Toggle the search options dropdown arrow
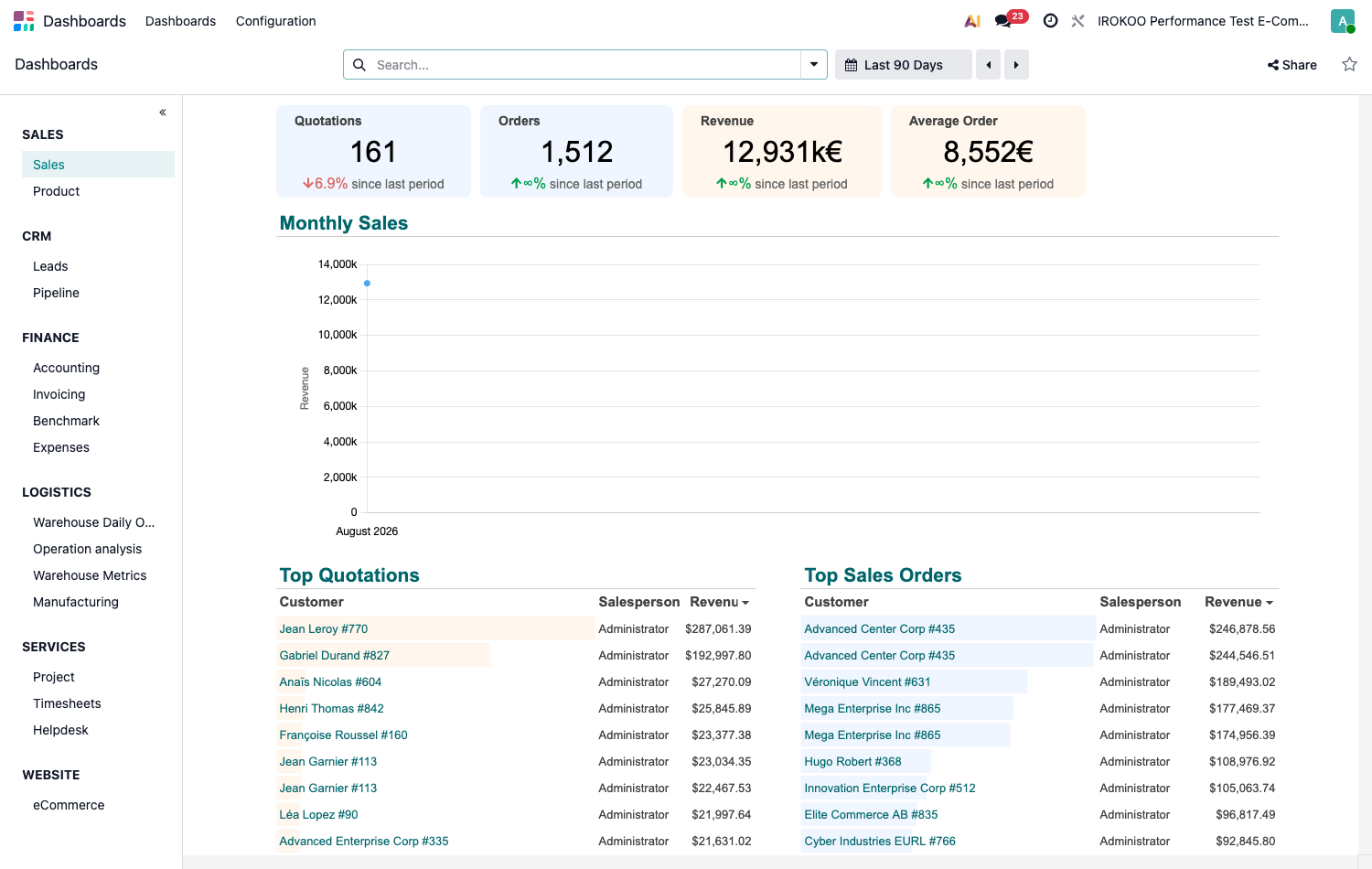1372x869 pixels. [814, 65]
